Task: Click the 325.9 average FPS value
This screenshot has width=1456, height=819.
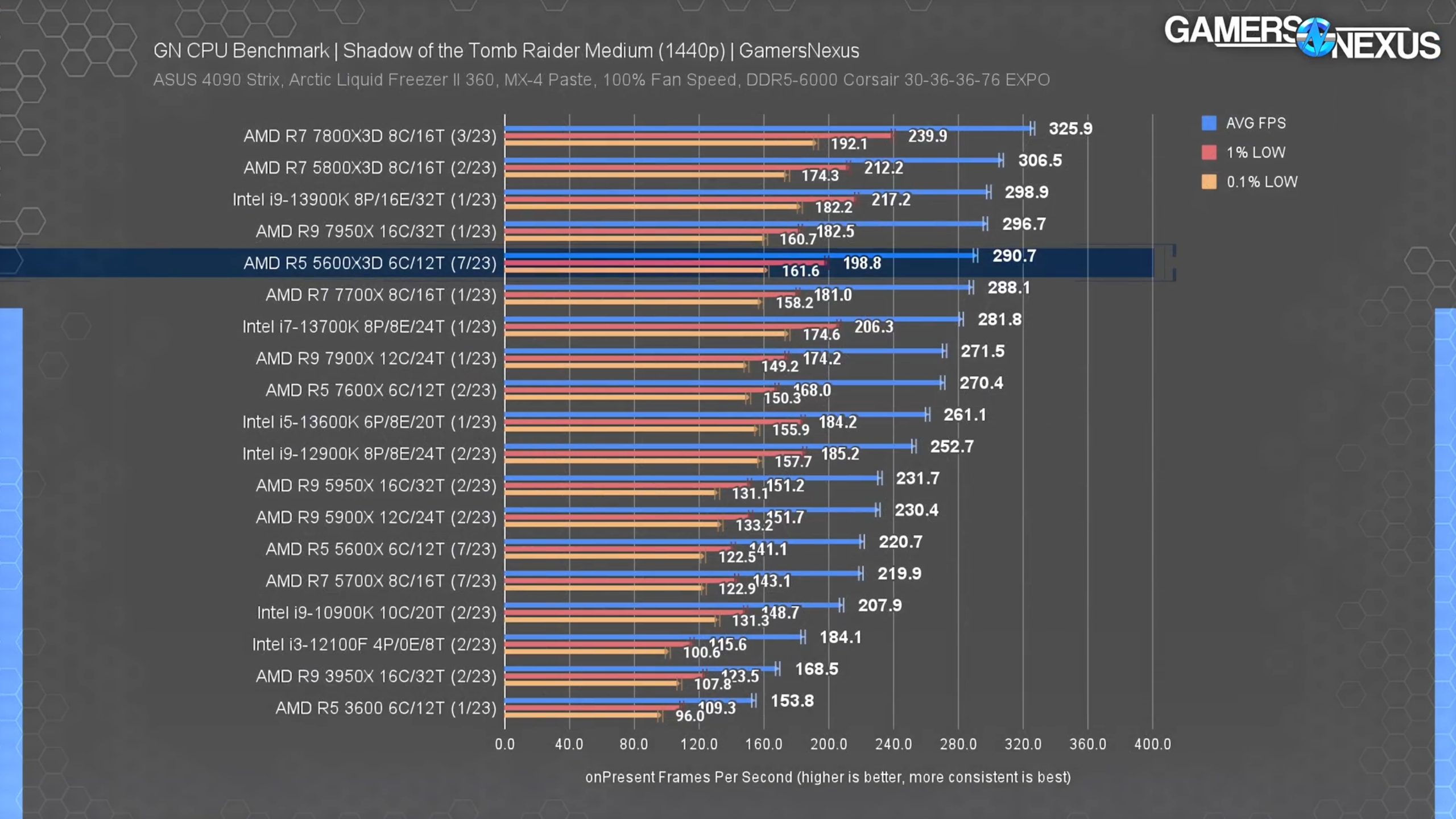Action: point(1070,129)
